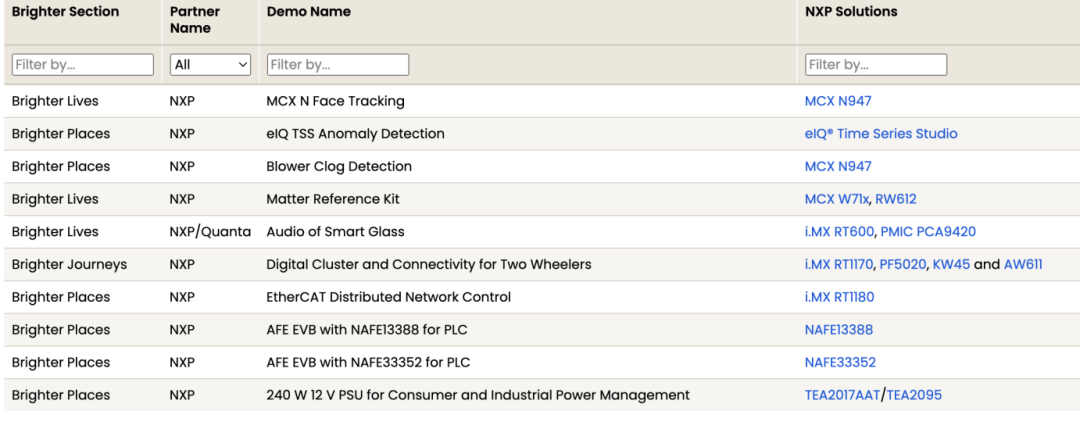Image resolution: width=1080 pixels, height=429 pixels.
Task: Open MCX N947 link in Blower Clog row
Action: [838, 167]
